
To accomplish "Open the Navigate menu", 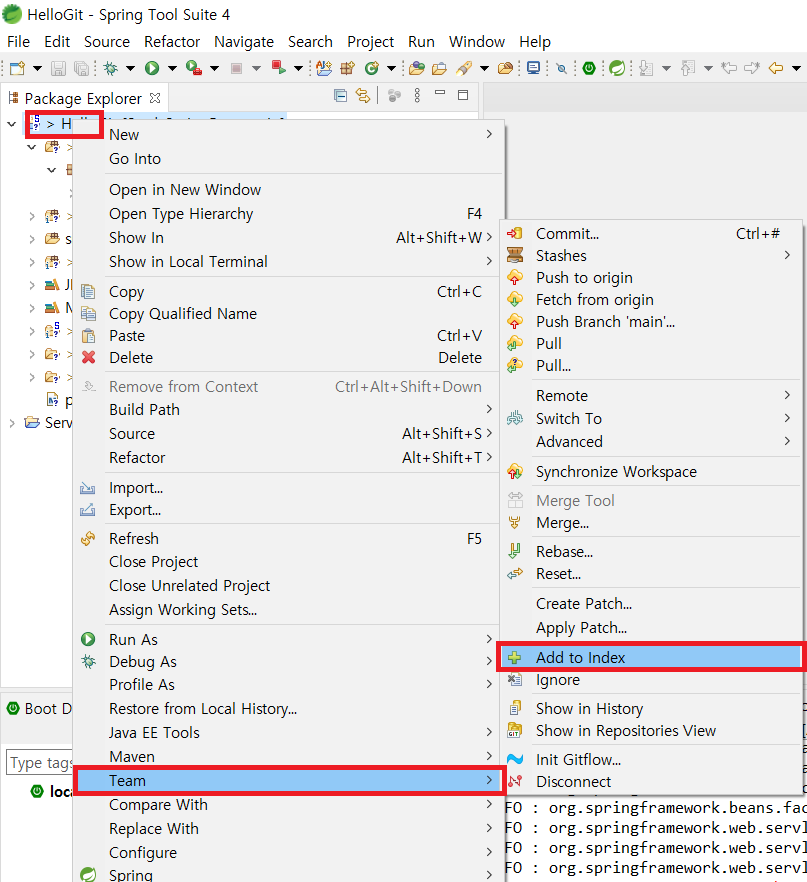I will [x=244, y=42].
